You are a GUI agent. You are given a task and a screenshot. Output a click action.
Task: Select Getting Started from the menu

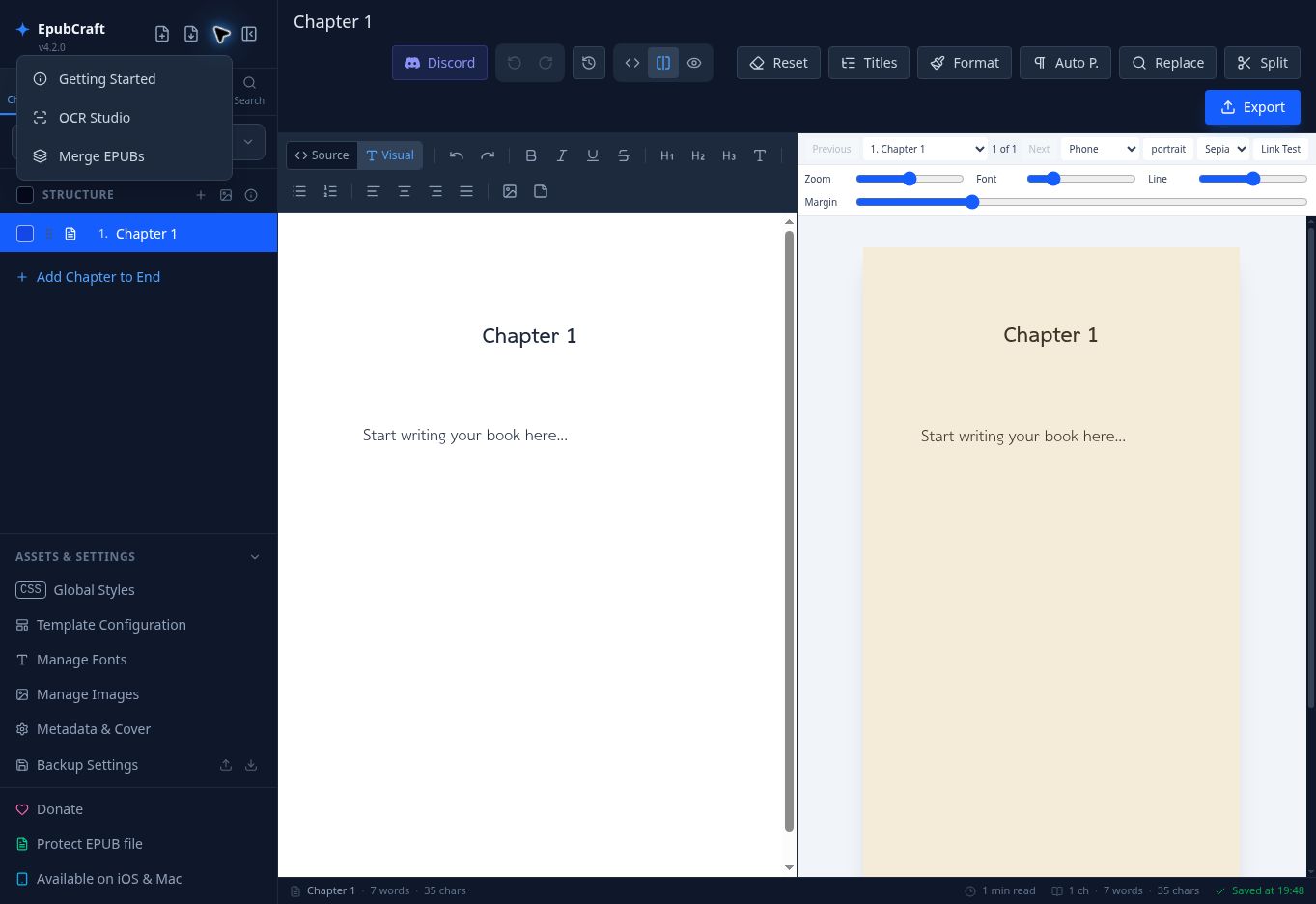point(125,79)
